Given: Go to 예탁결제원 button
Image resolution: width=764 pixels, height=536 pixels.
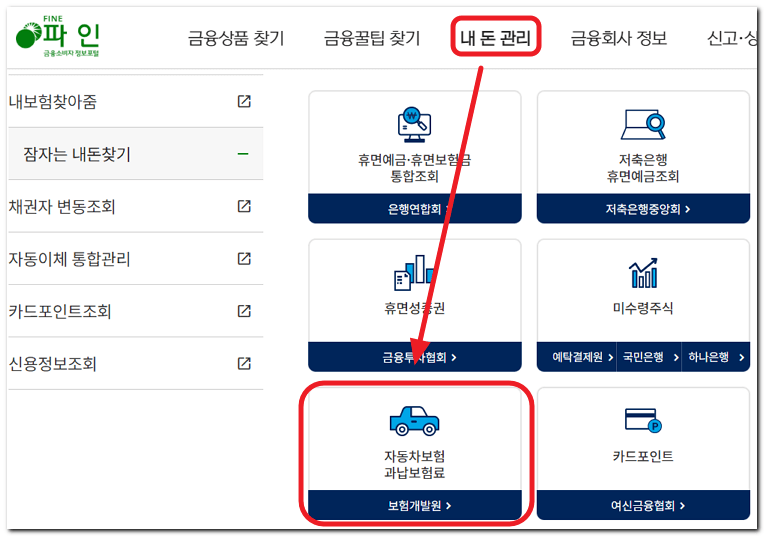Looking at the screenshot, I should tap(577, 357).
